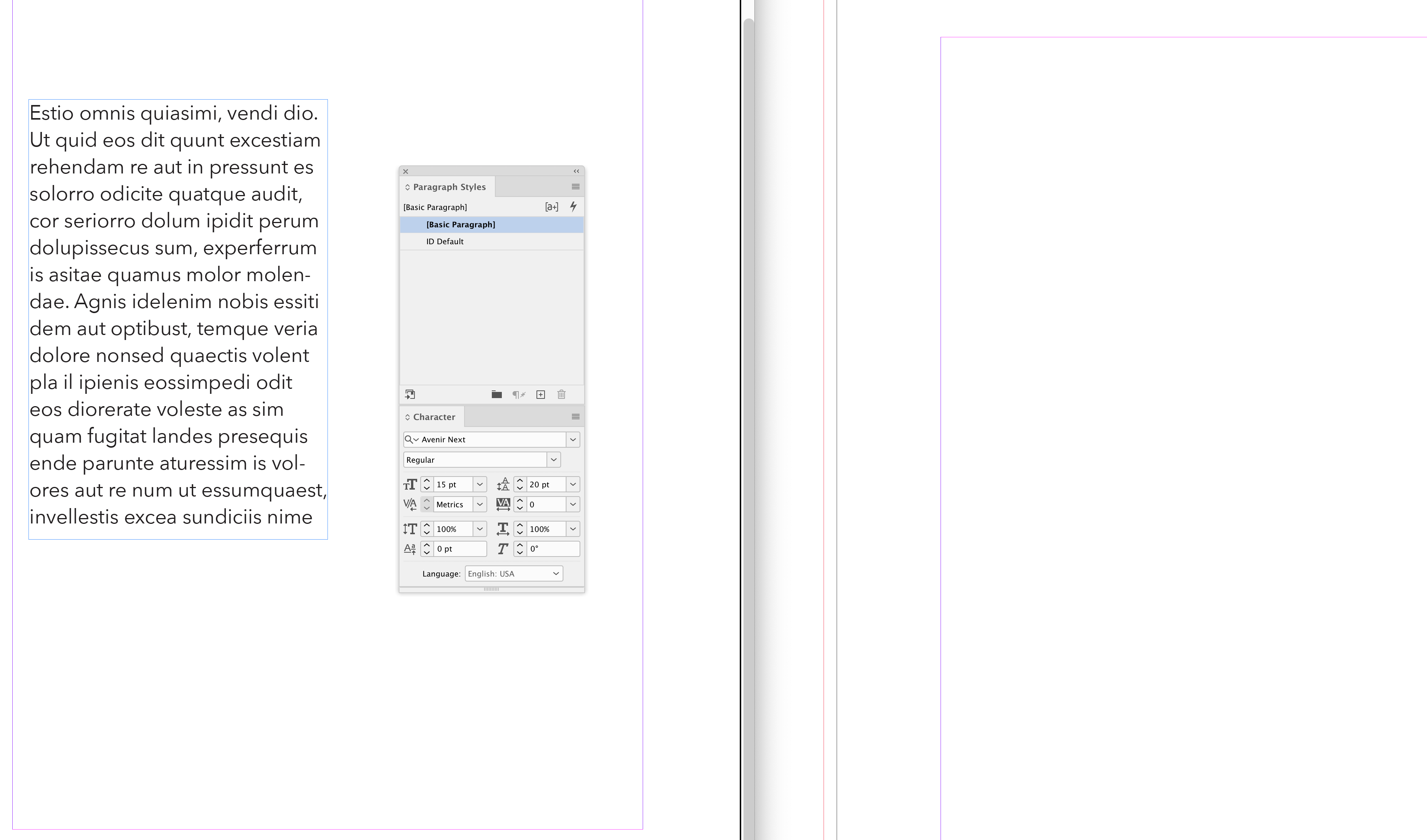1427x840 pixels.
Task: Click the load styles icon
Action: coord(410,394)
